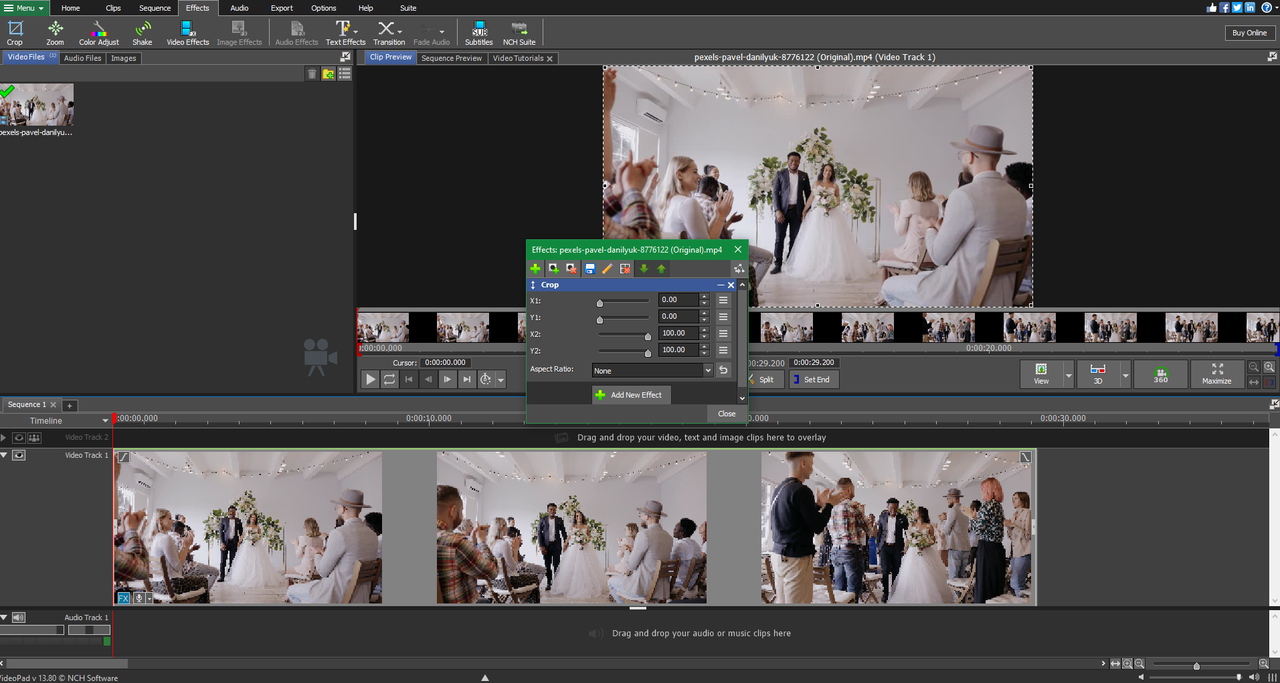
Task: Move effect down with green down arrow
Action: [x=644, y=268]
